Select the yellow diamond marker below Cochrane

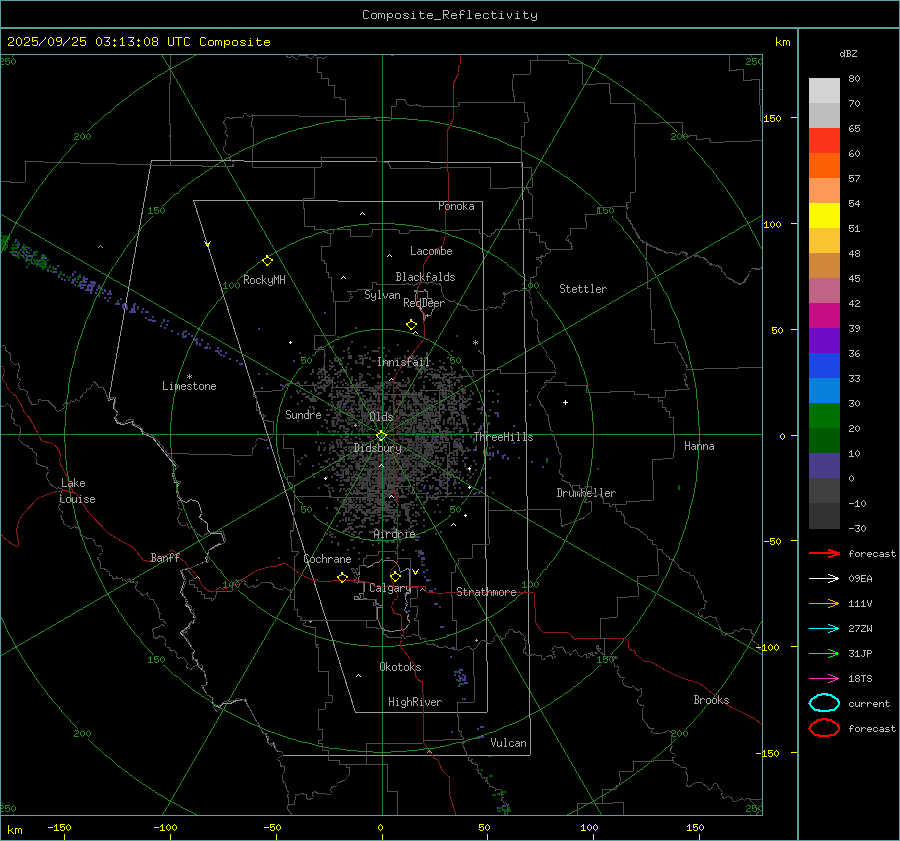tap(342, 578)
